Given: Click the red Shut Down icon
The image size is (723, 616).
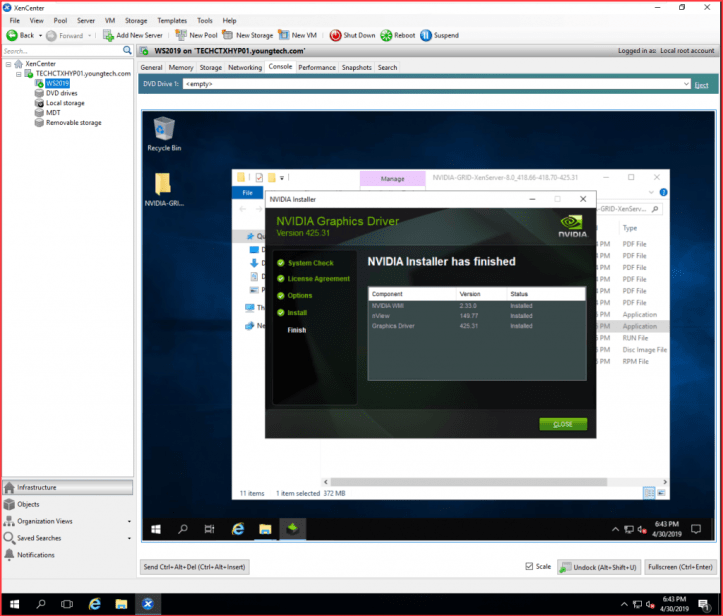Looking at the screenshot, I should (x=335, y=36).
